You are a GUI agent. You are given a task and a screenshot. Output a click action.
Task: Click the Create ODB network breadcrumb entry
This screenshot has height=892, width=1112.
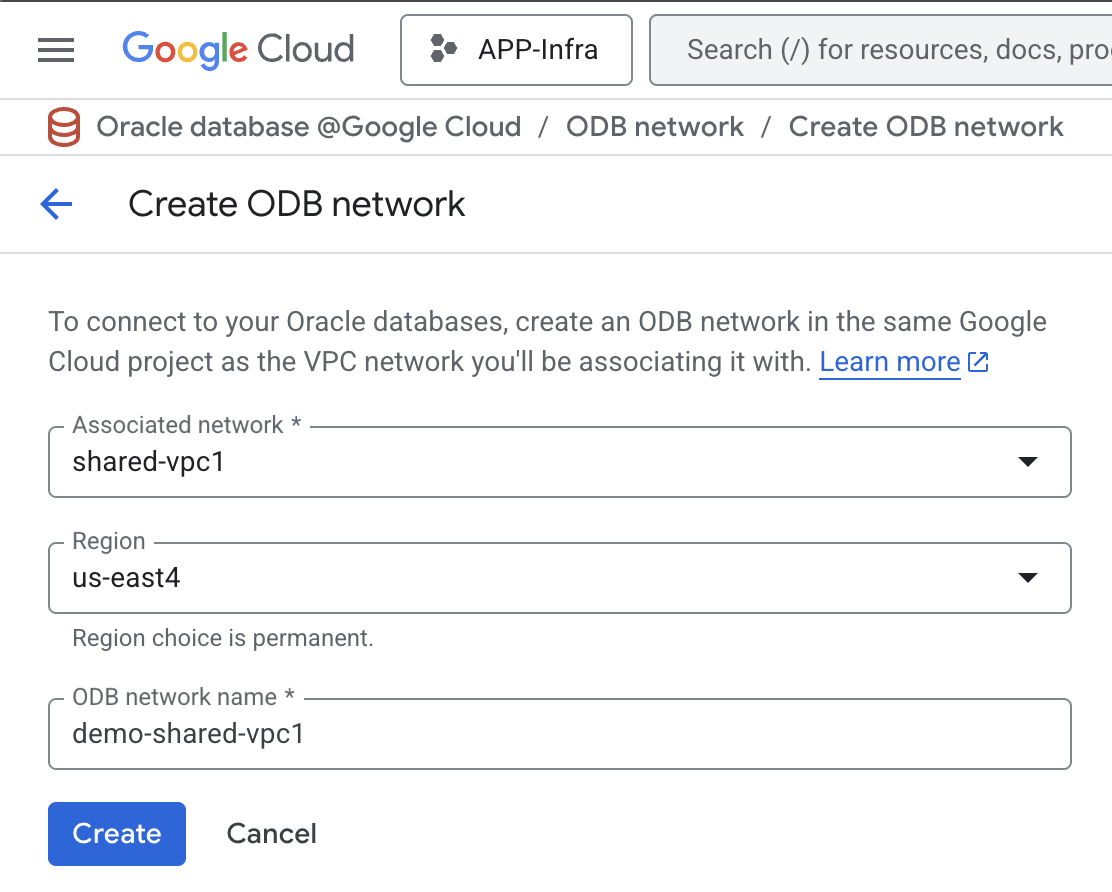(925, 127)
